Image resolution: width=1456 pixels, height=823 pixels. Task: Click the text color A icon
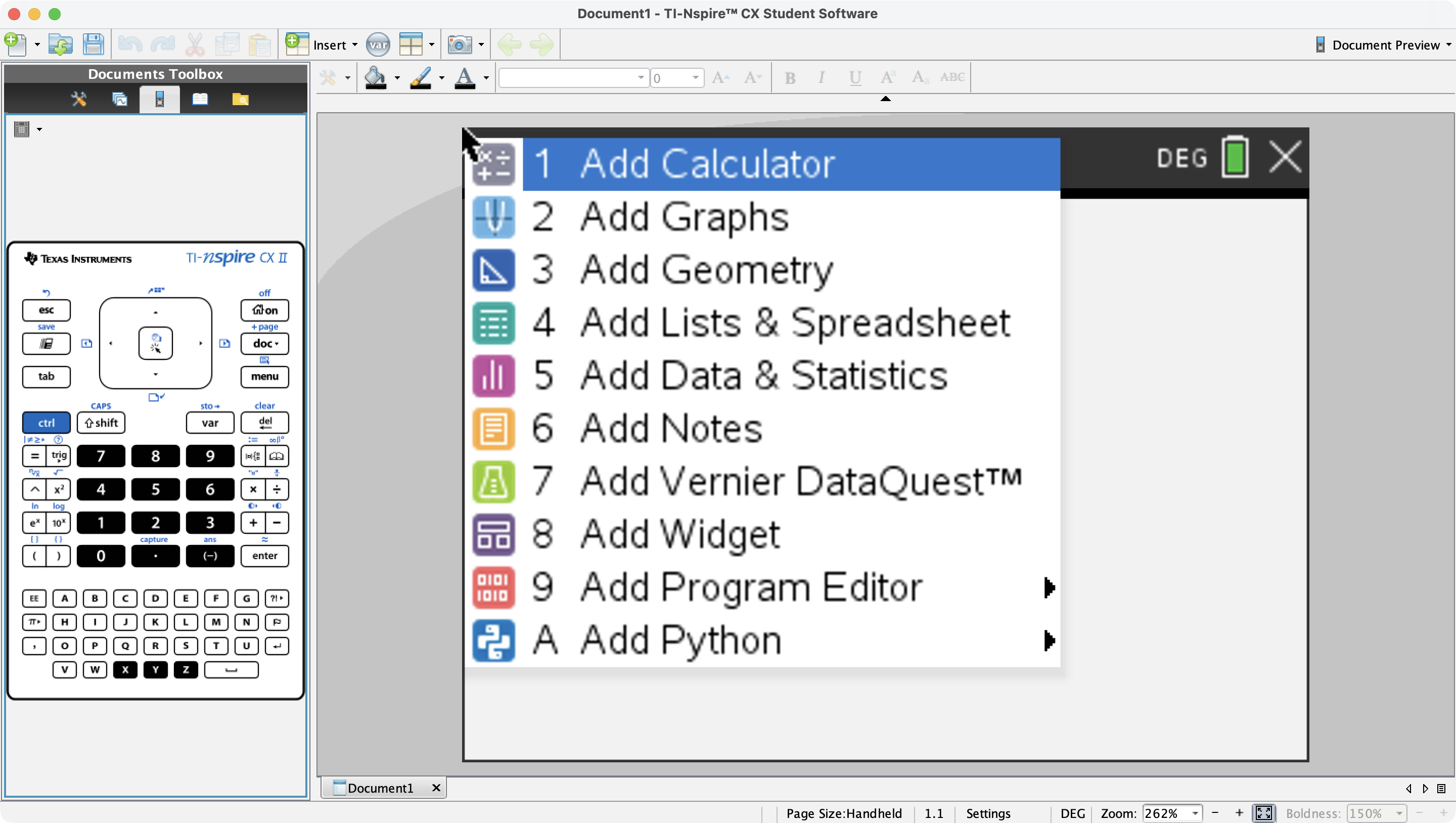coord(465,77)
